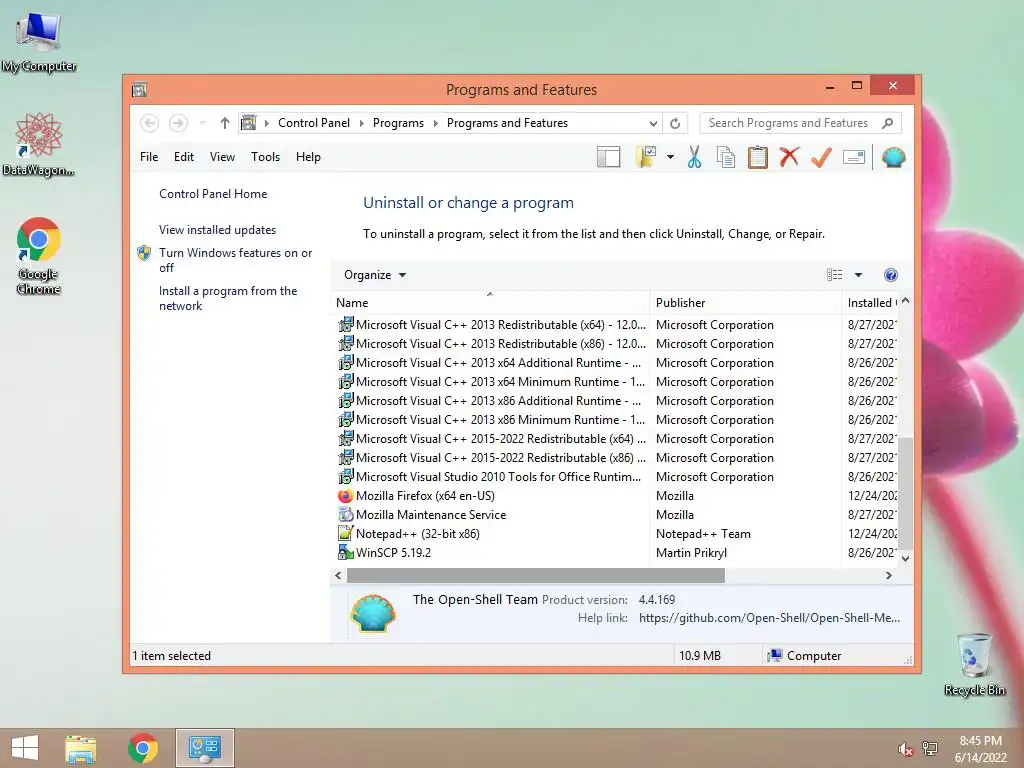This screenshot has width=1024, height=768.
Task: Click Turn Windows features on or off
Action: (x=235, y=260)
